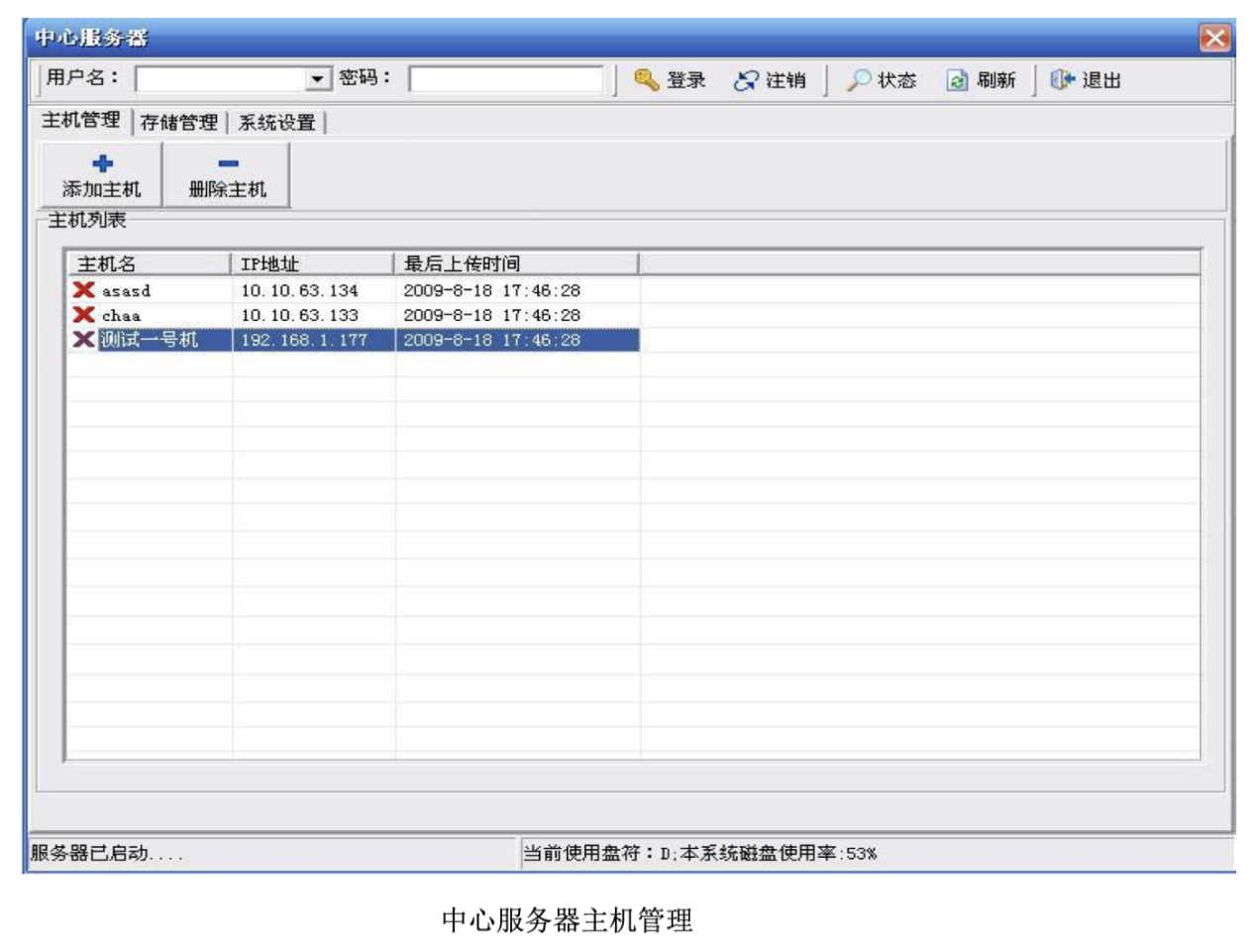The height and width of the screenshot is (952, 1257).
Task: Click the IP地址 column header
Action: pyautogui.click(x=313, y=264)
